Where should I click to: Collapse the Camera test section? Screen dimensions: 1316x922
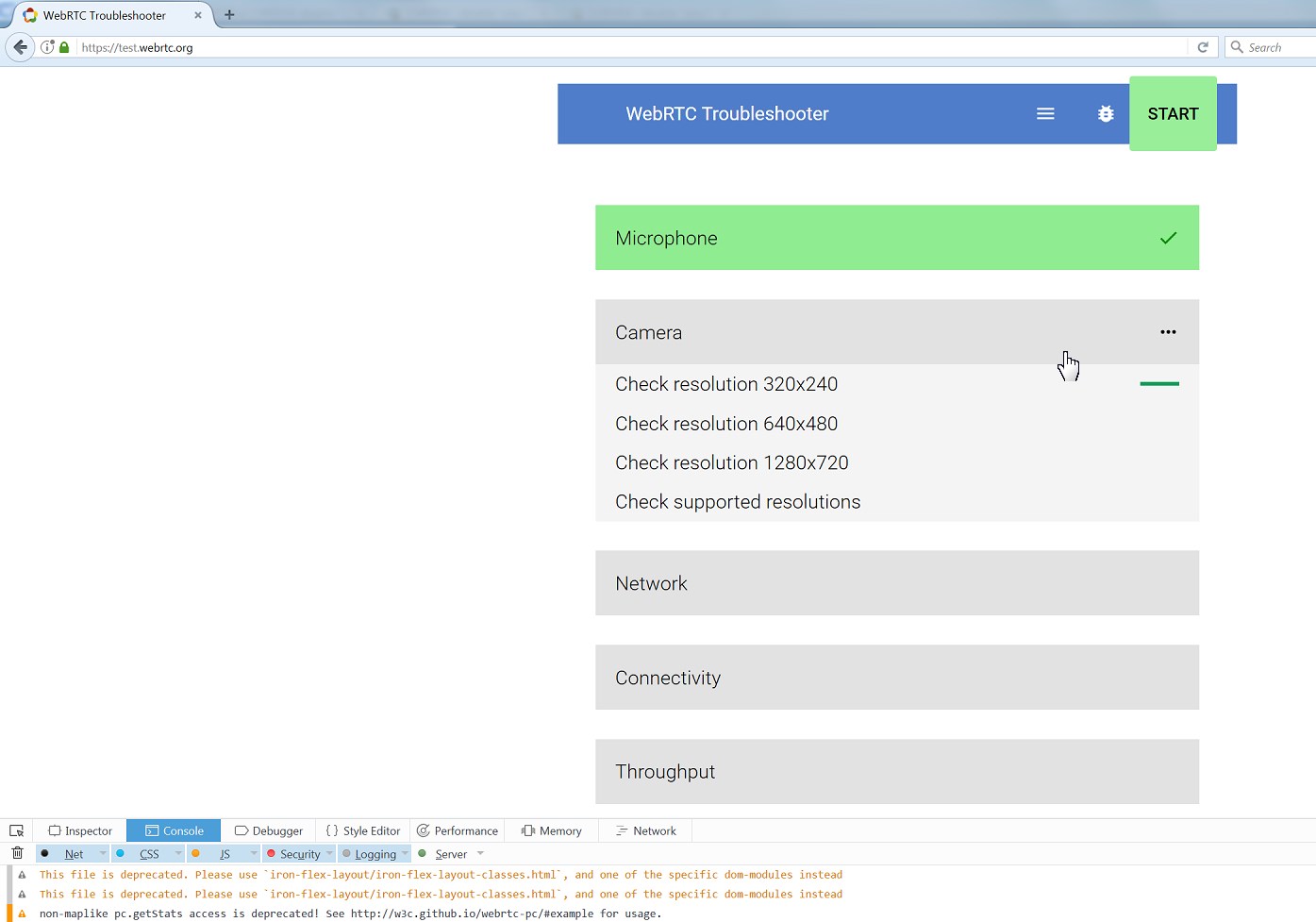coord(897,332)
